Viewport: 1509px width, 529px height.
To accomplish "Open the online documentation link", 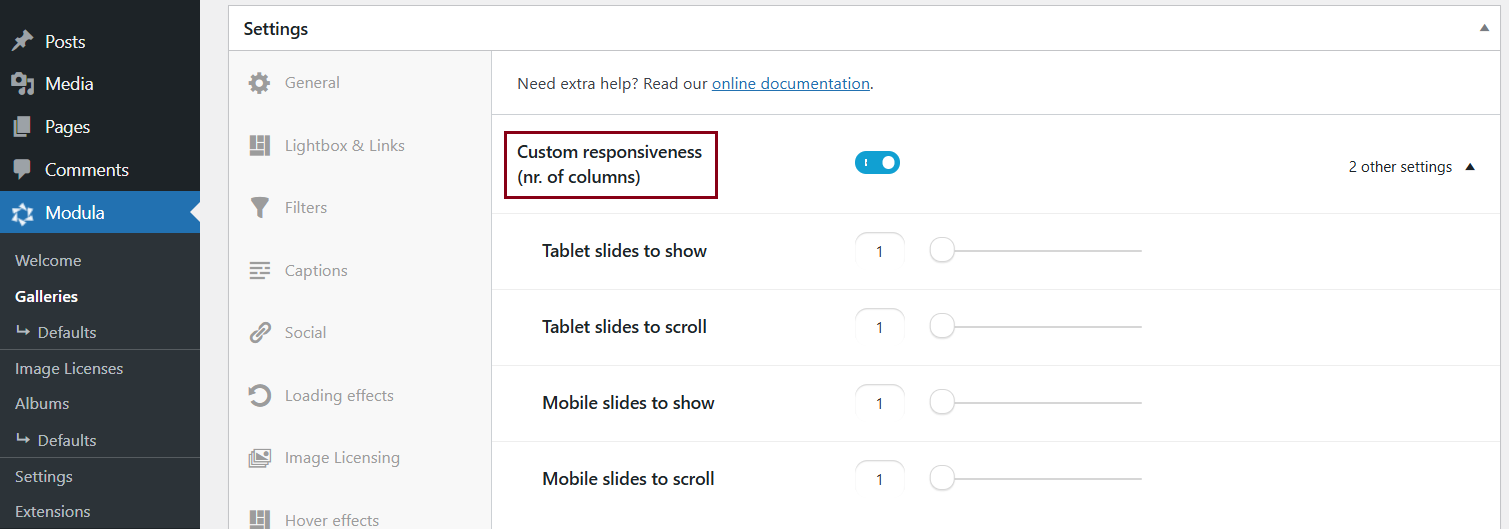I will [x=790, y=84].
